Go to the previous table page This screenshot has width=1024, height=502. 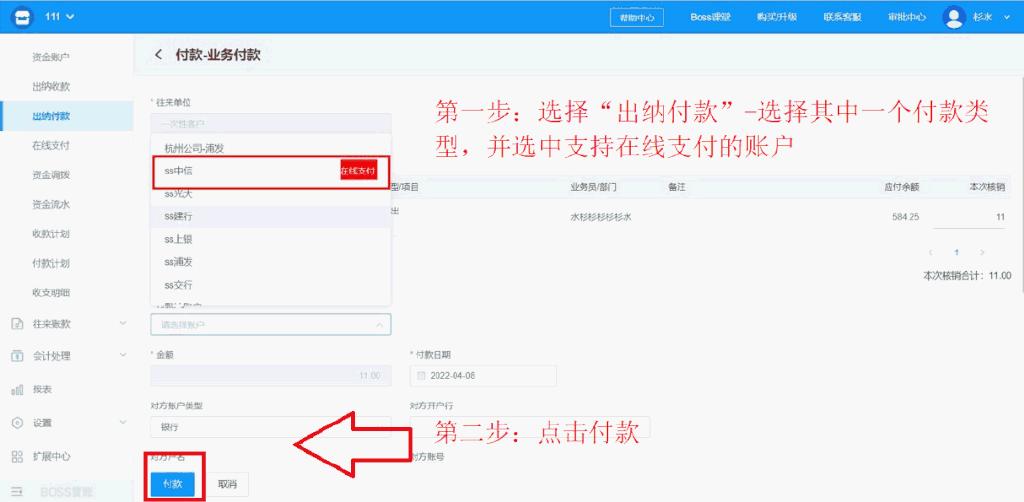point(931,252)
